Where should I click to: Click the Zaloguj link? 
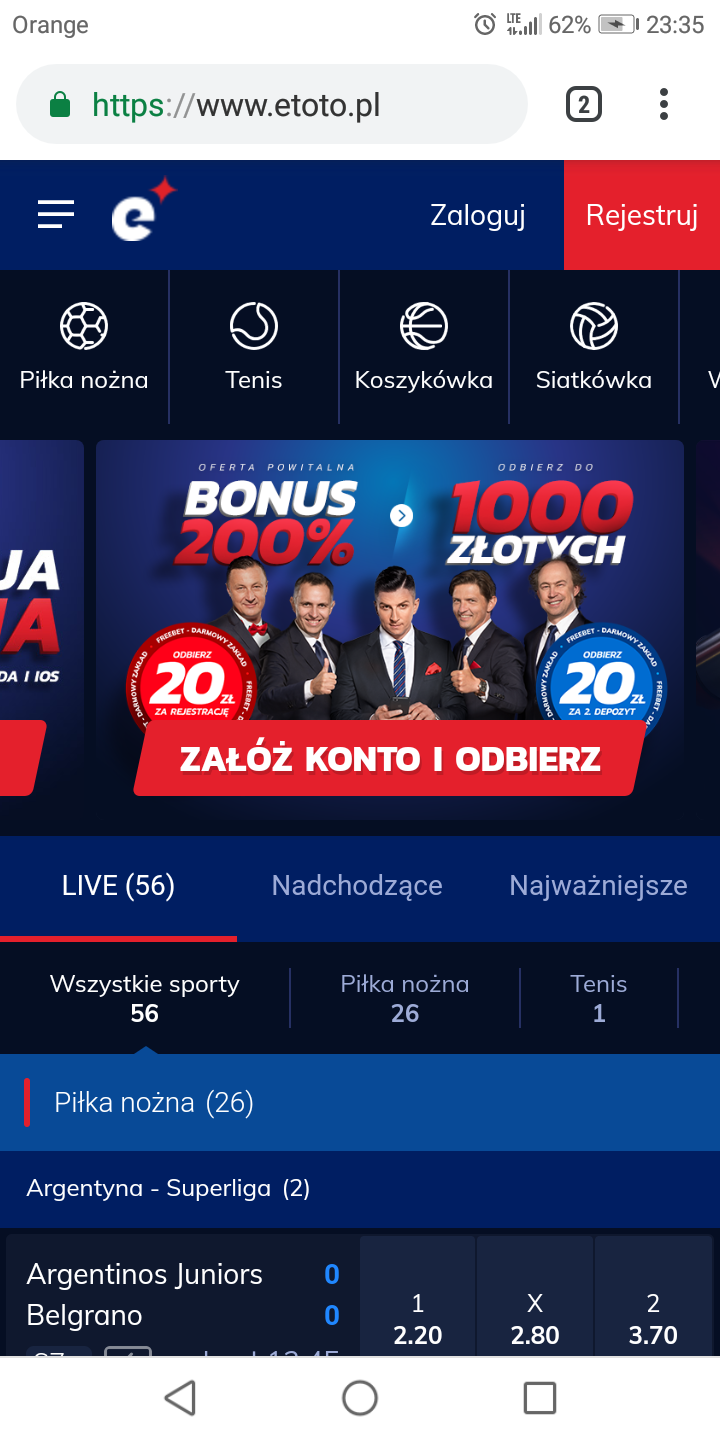coord(478,215)
